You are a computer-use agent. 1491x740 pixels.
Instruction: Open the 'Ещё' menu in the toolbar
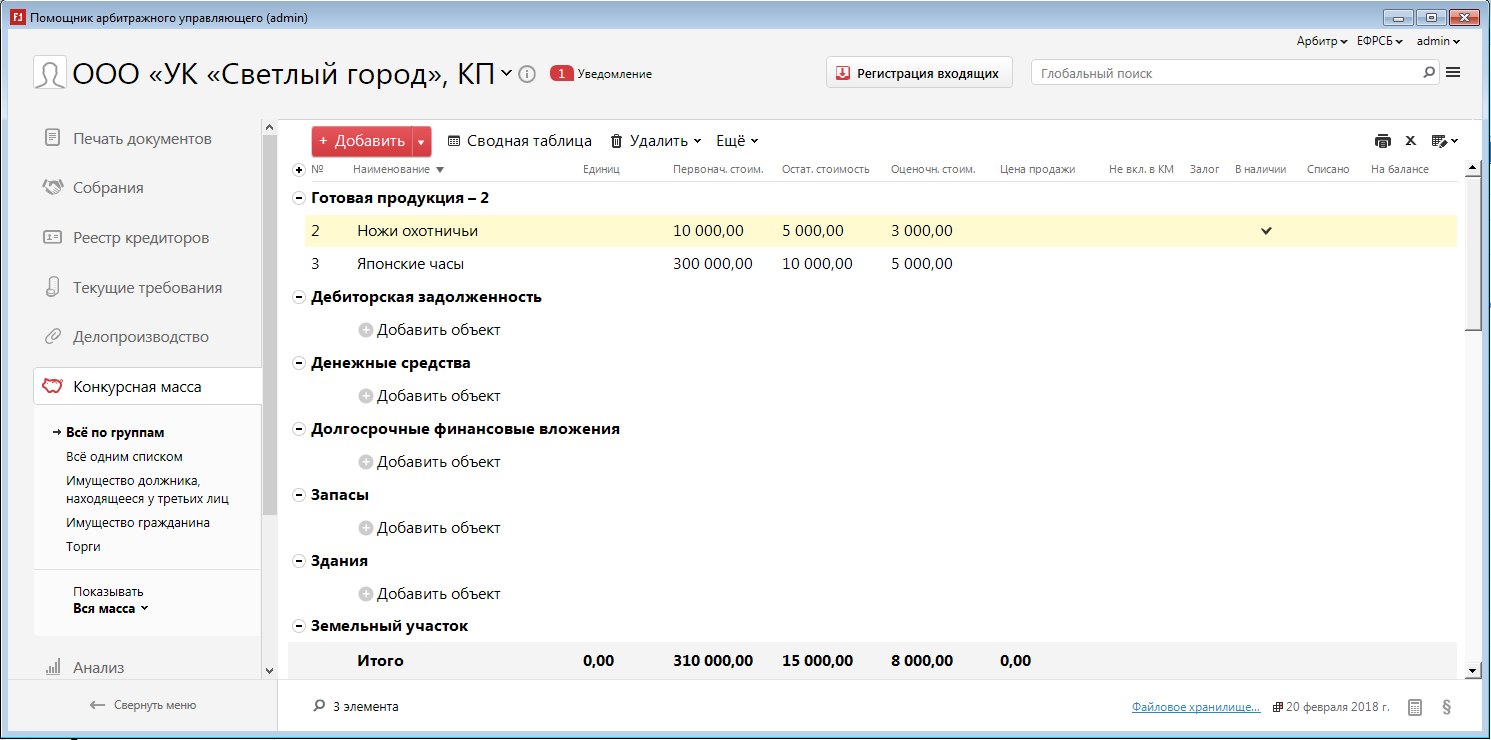[737, 141]
